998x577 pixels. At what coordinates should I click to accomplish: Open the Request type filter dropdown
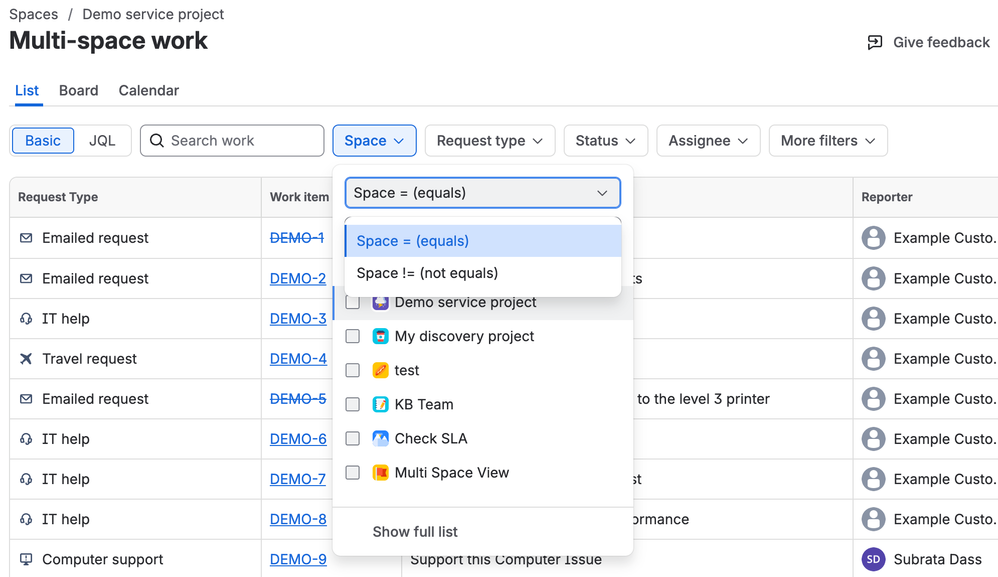tap(489, 141)
